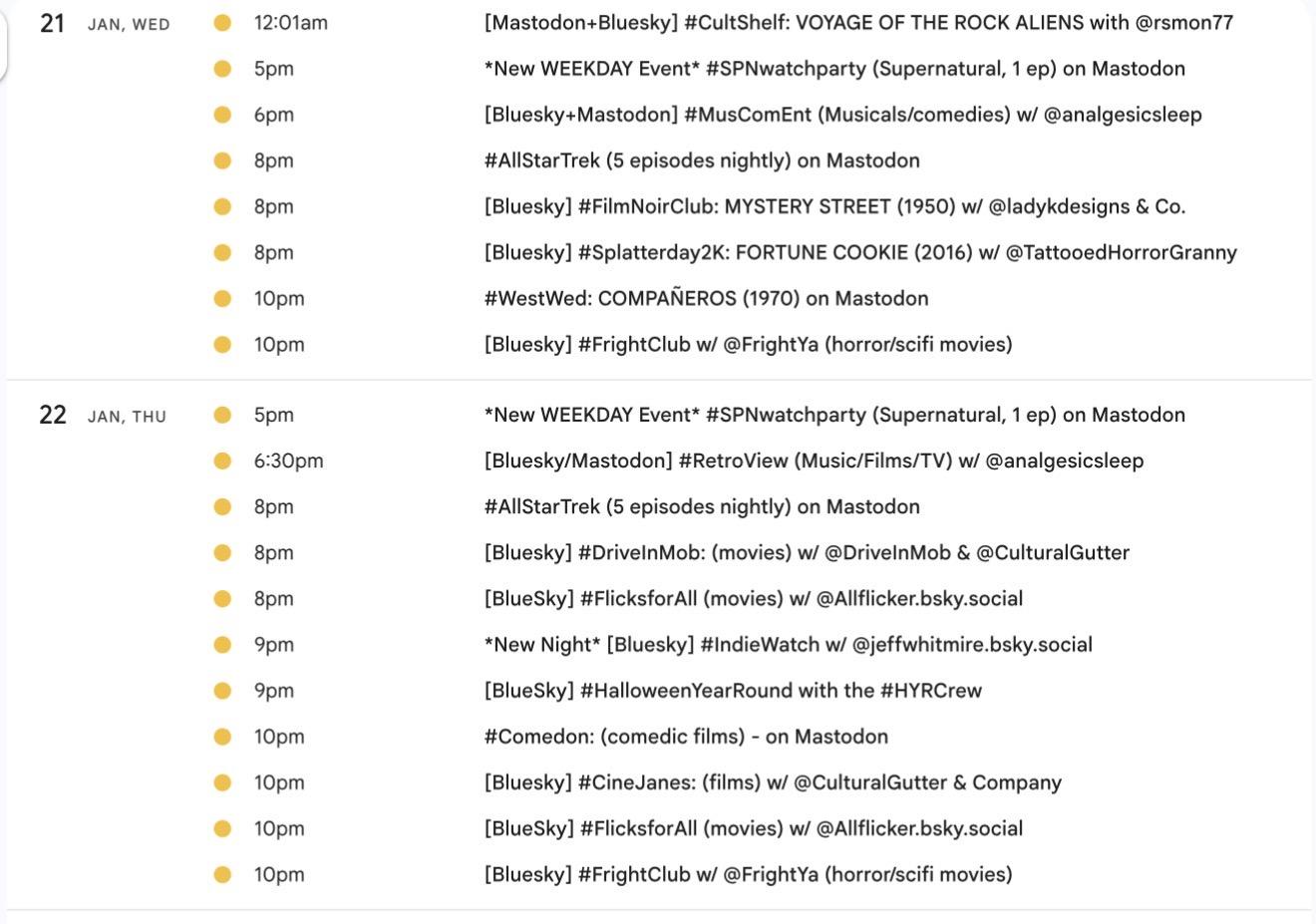Viewport: 1316px width, 924px height.
Task: Open the #Comedon comedic films event
Action: point(686,737)
